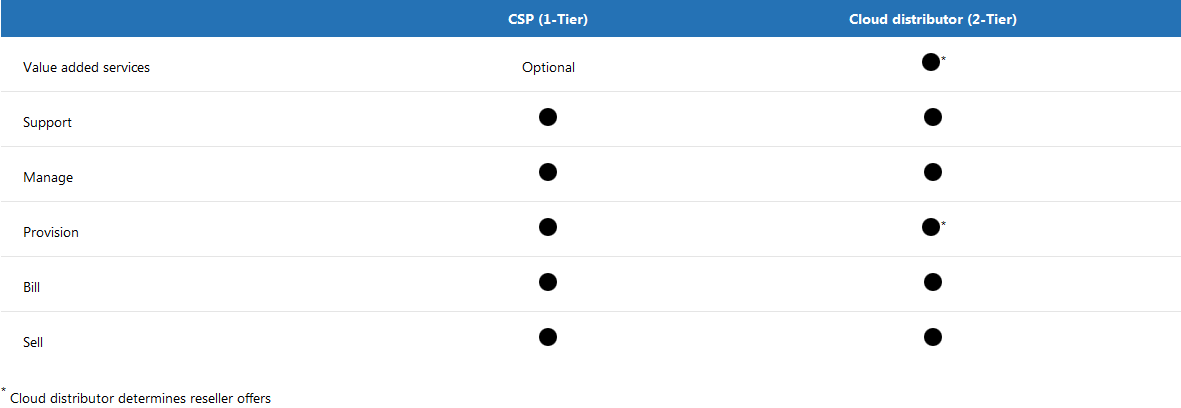
Task: Click the Support dot under CSP (1-Tier)
Action: 547,117
